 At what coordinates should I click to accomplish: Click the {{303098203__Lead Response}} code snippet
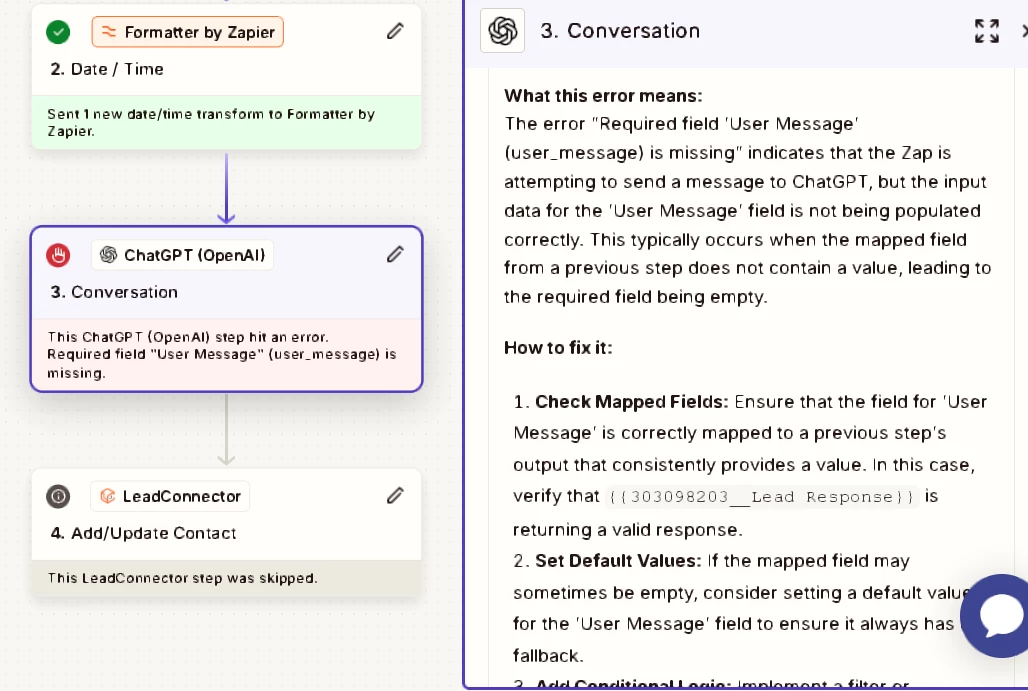click(x=762, y=497)
